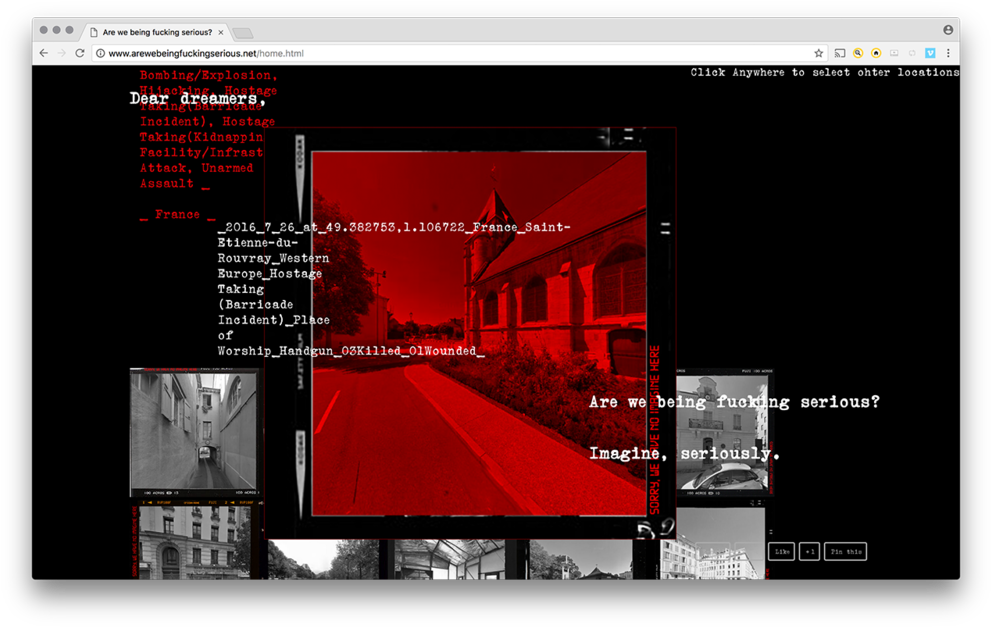Click the blue V extension icon
The height and width of the screenshot is (627, 991).
[930, 53]
